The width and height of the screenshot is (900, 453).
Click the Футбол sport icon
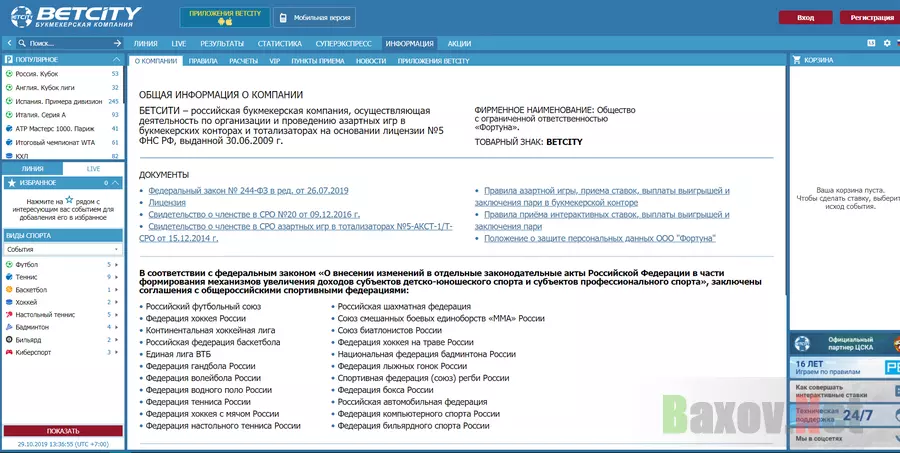(x=9, y=265)
